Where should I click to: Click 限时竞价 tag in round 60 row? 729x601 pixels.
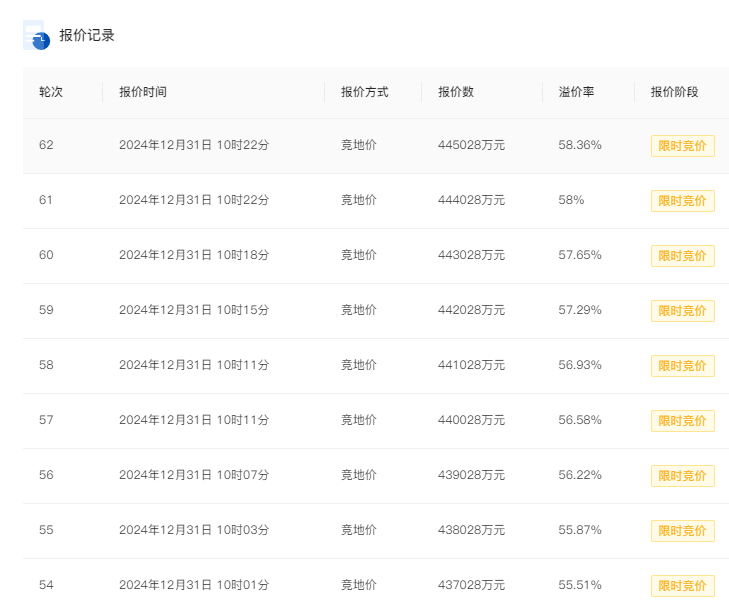[683, 256]
